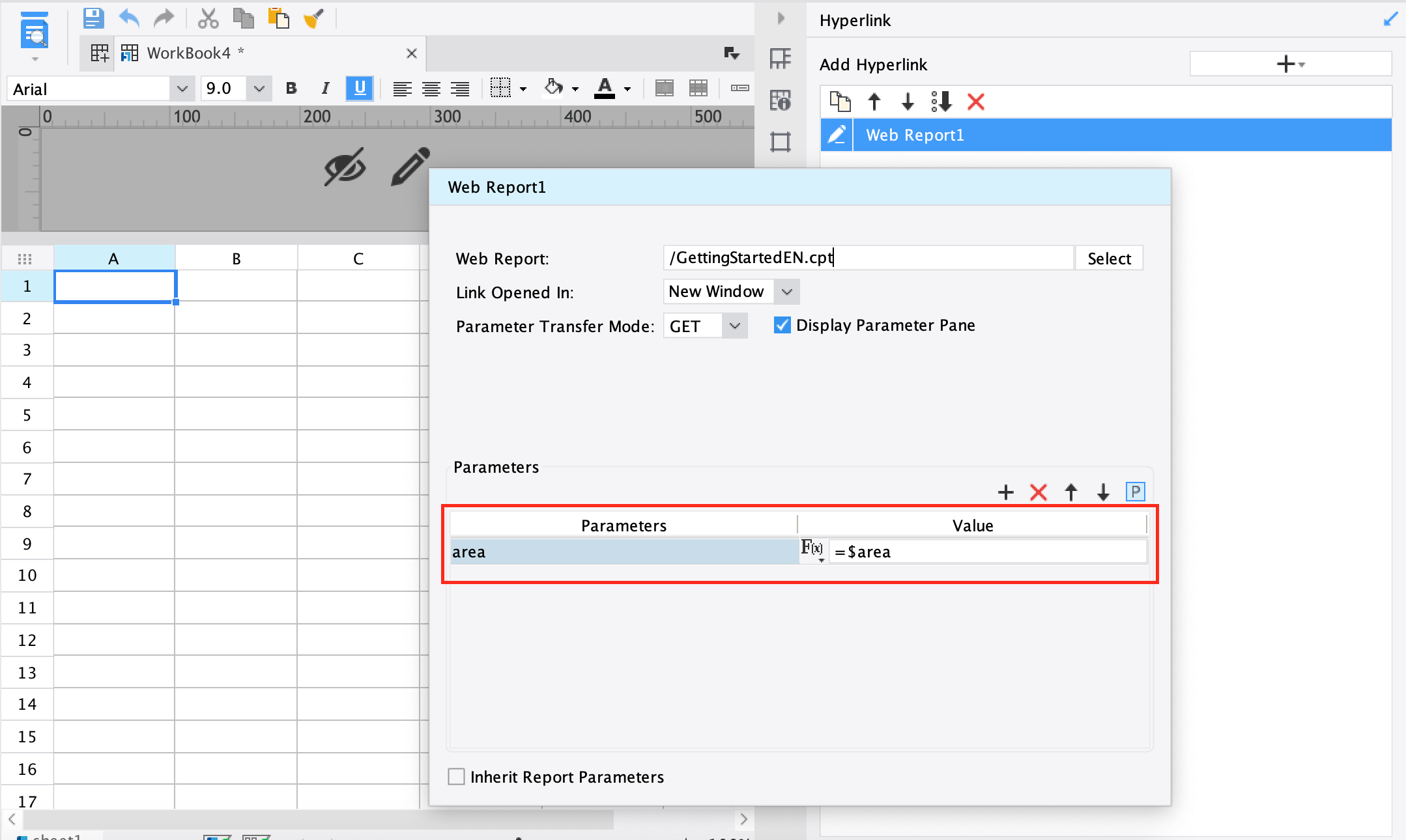Click the red delete hyperlink icon
The image size is (1406, 840).
(975, 102)
